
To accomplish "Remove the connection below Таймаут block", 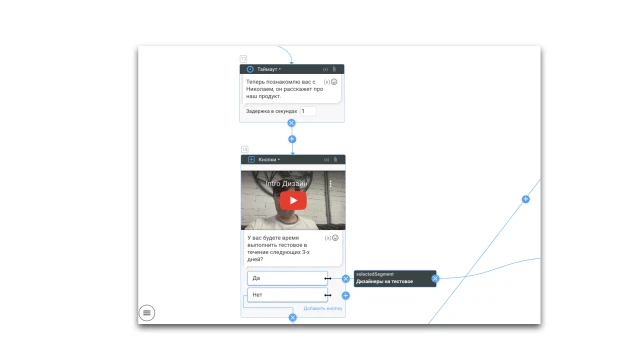I will coord(291,123).
